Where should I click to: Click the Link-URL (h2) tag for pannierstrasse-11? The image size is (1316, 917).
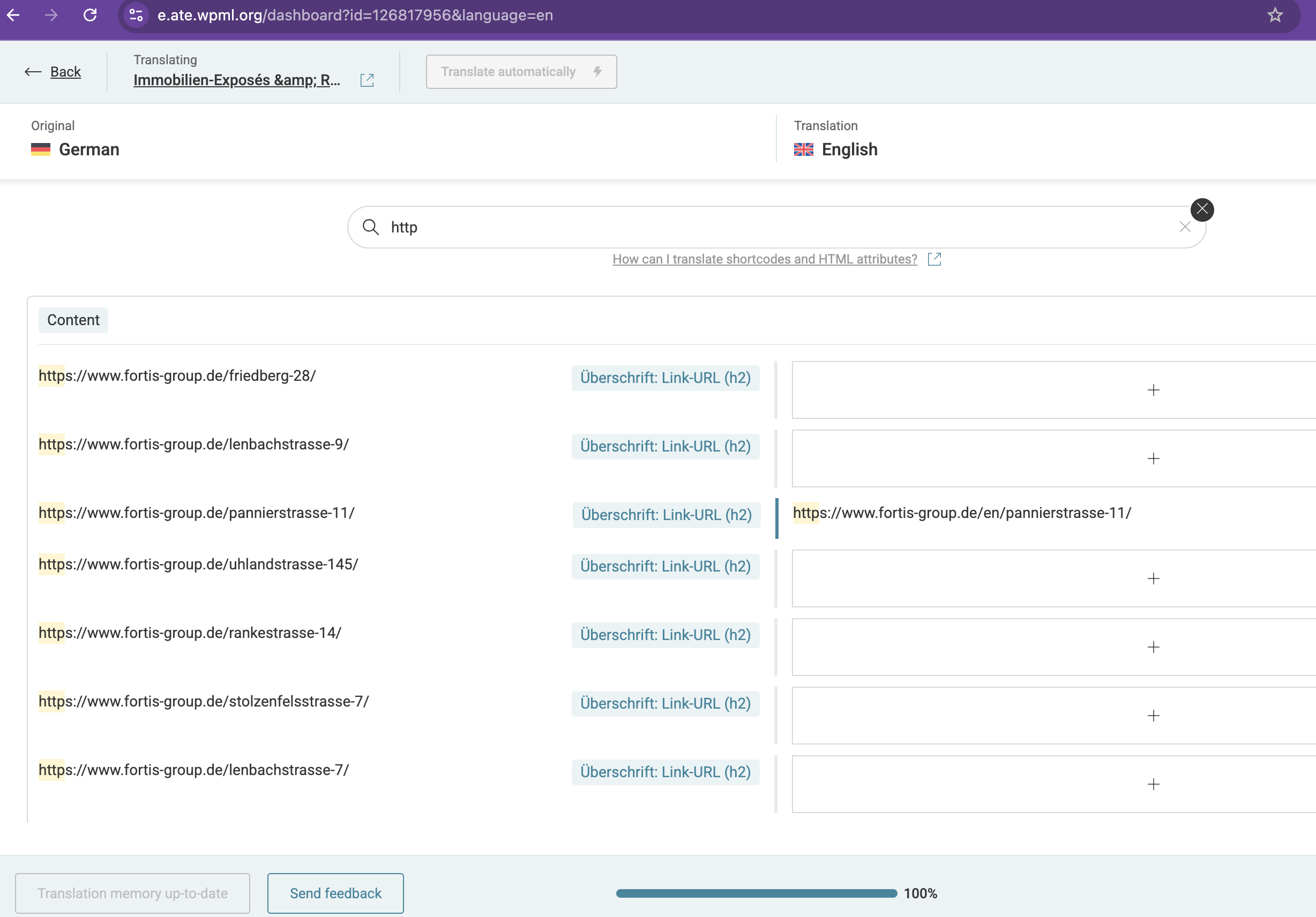click(667, 515)
